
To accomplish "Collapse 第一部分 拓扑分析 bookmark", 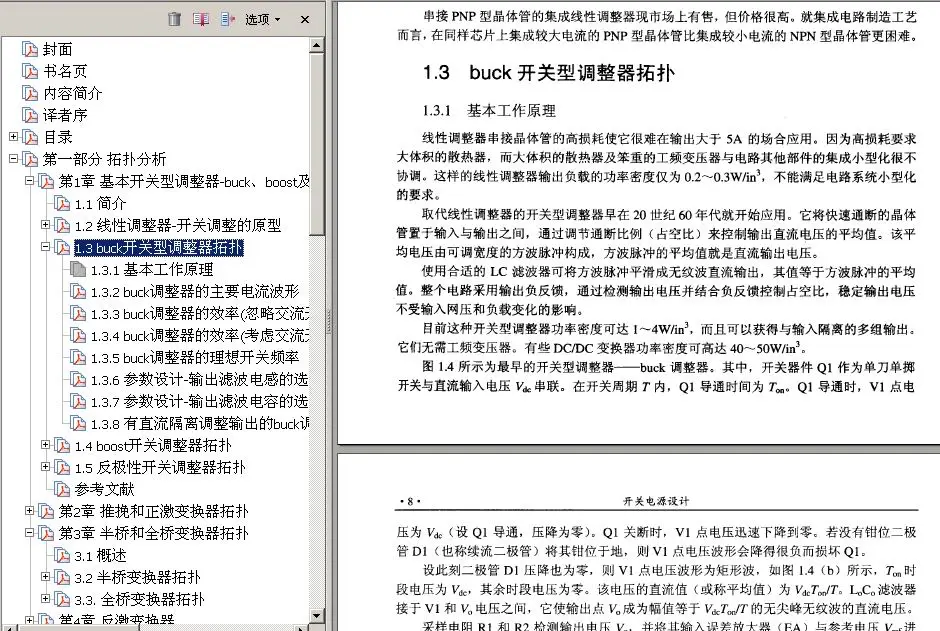I will [x=13, y=159].
